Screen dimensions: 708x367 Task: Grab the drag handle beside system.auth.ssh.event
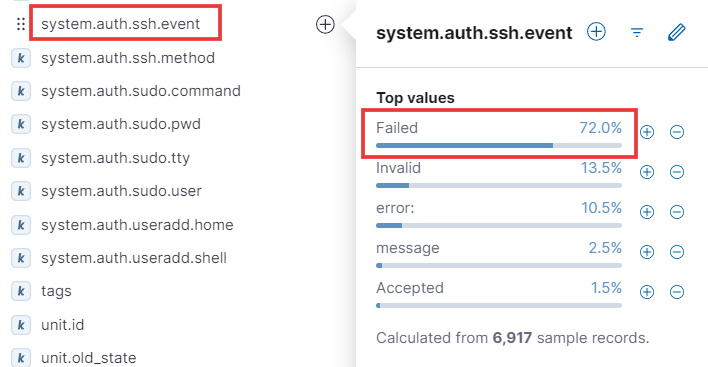tap(20, 24)
